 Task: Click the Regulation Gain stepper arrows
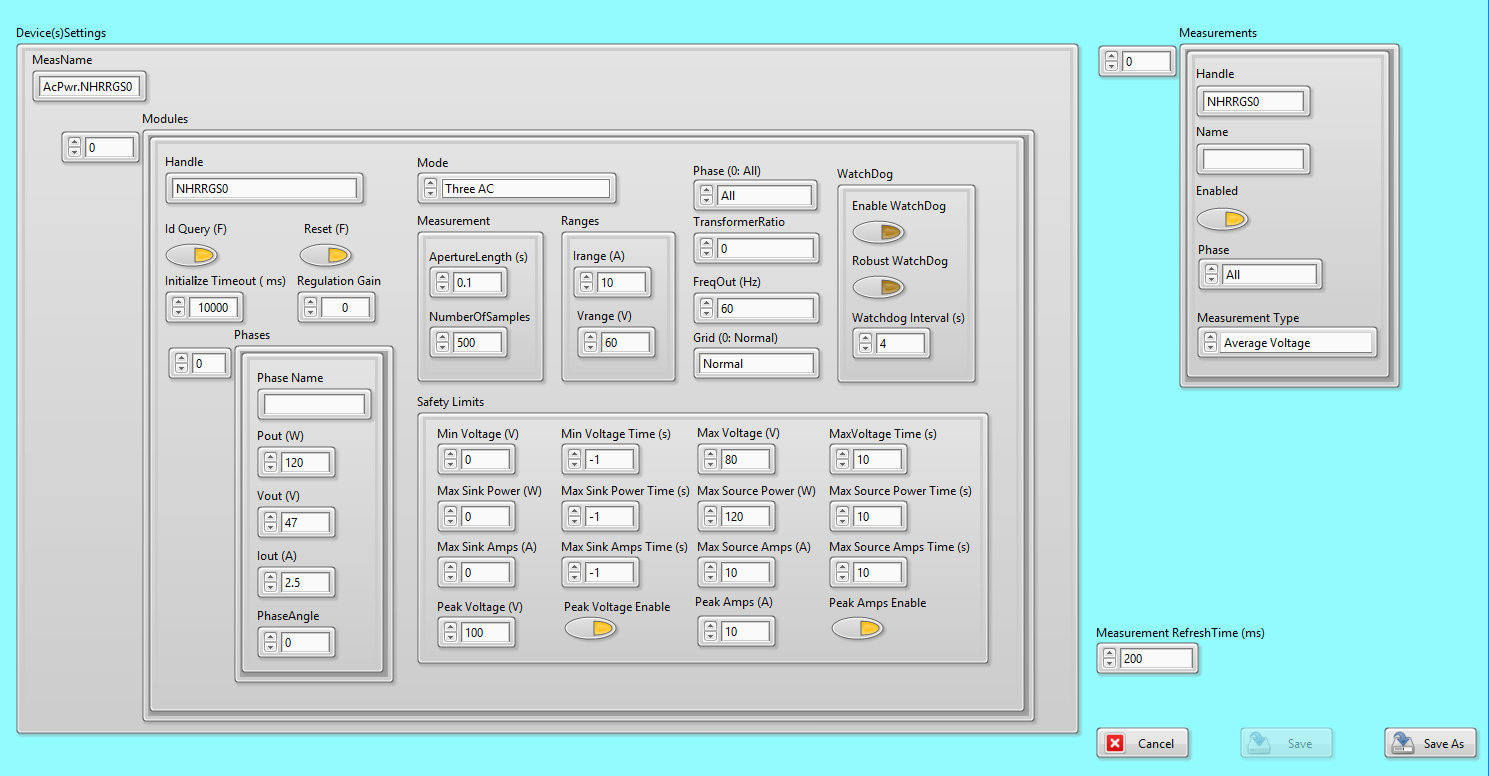[310, 308]
